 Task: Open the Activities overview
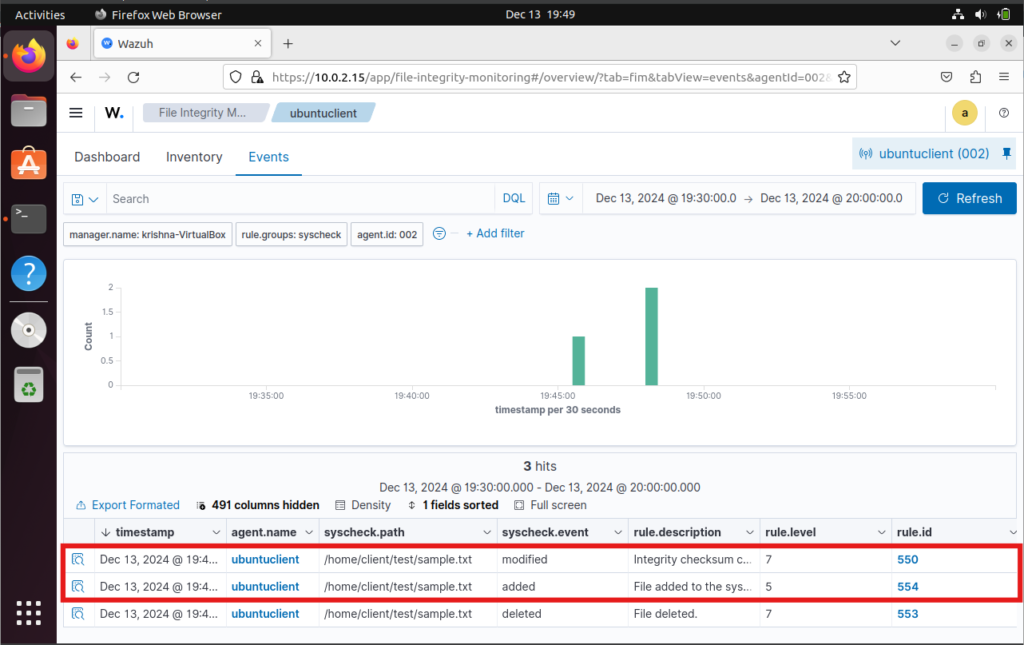[x=40, y=14]
